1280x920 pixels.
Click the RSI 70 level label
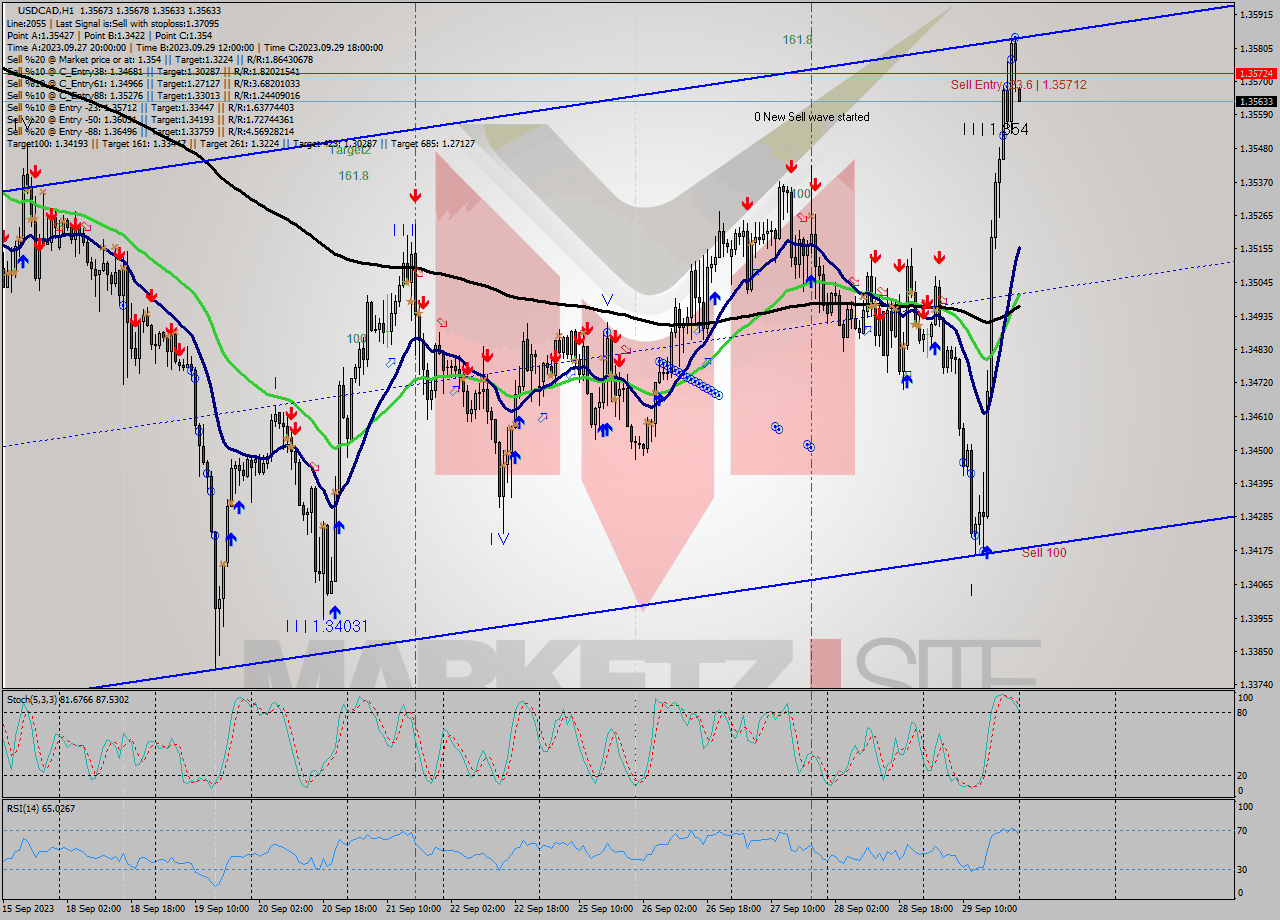tap(1242, 830)
